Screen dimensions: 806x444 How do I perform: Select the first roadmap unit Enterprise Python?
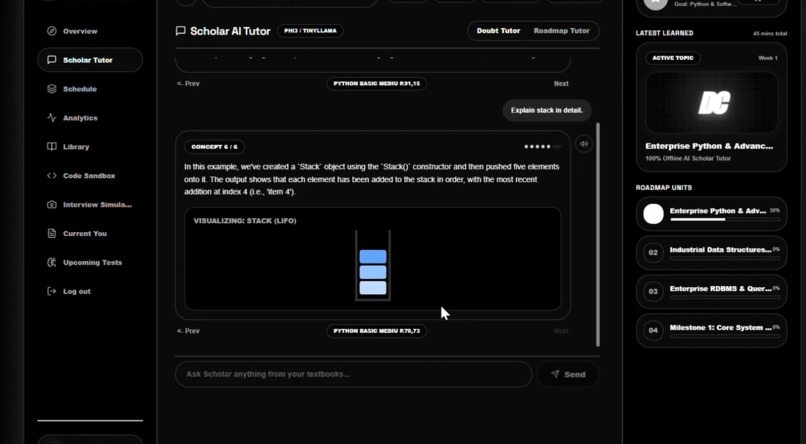(711, 214)
